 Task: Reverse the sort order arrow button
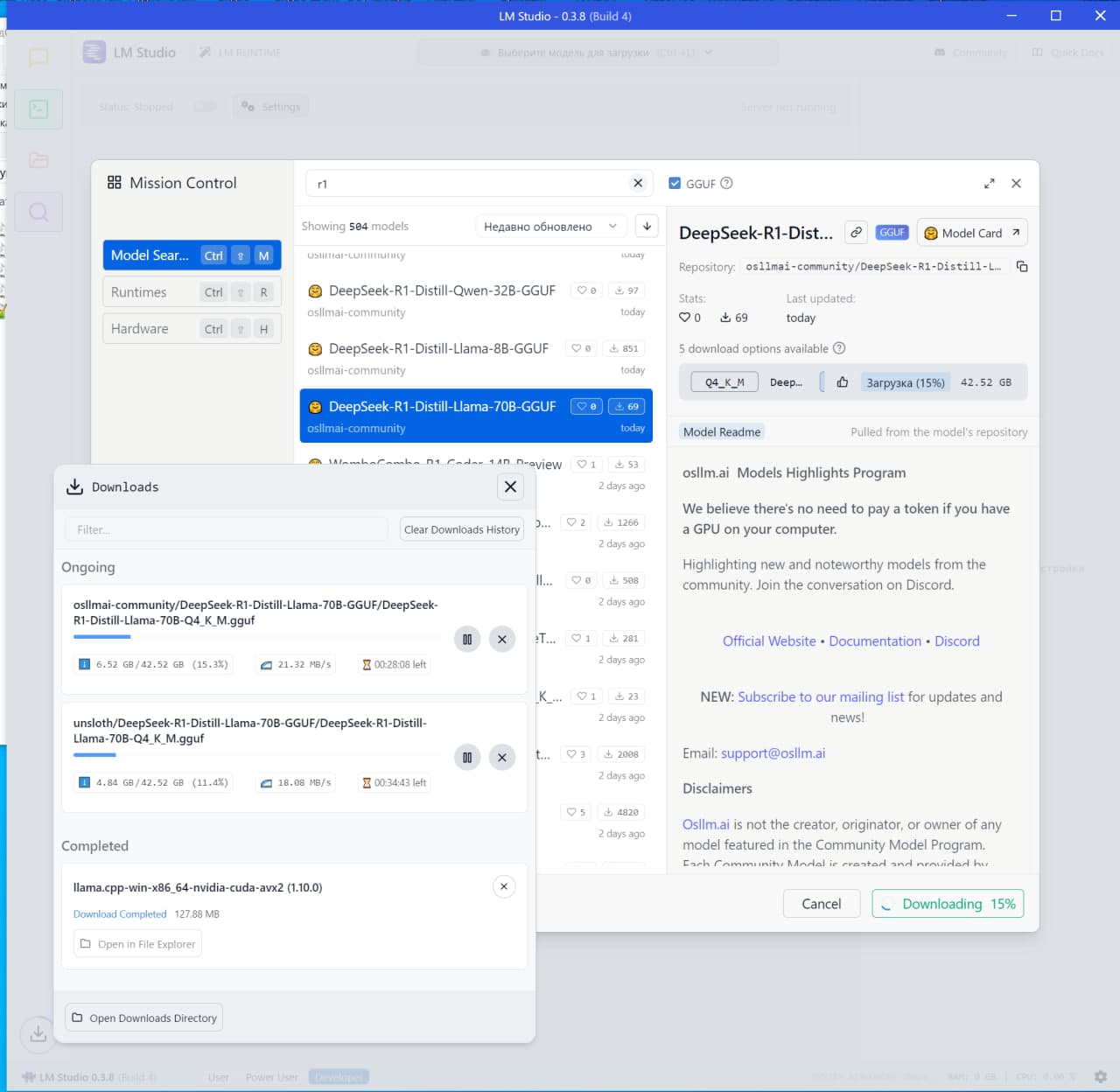(x=647, y=226)
